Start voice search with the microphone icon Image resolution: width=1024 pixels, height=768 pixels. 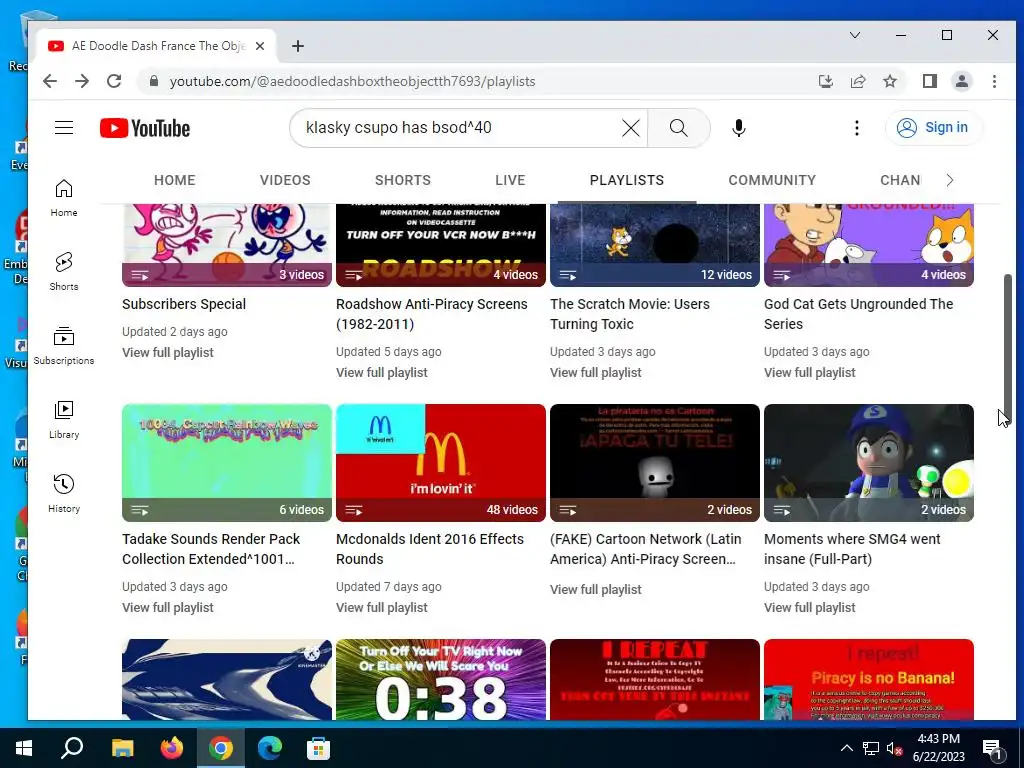[739, 128]
